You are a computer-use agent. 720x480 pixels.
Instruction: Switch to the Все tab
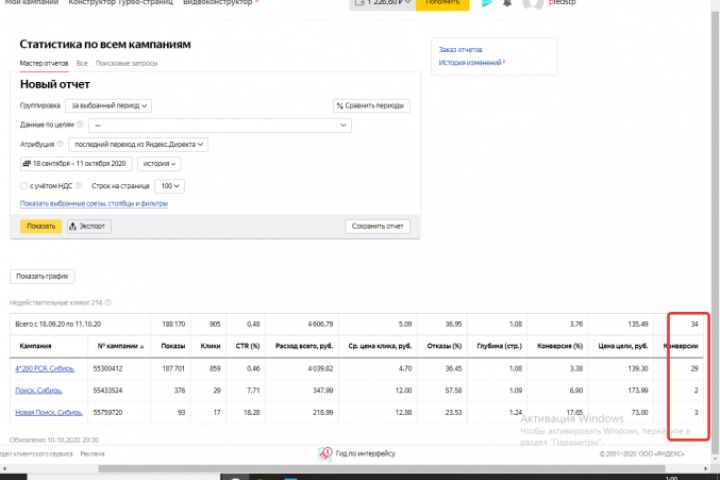click(82, 63)
